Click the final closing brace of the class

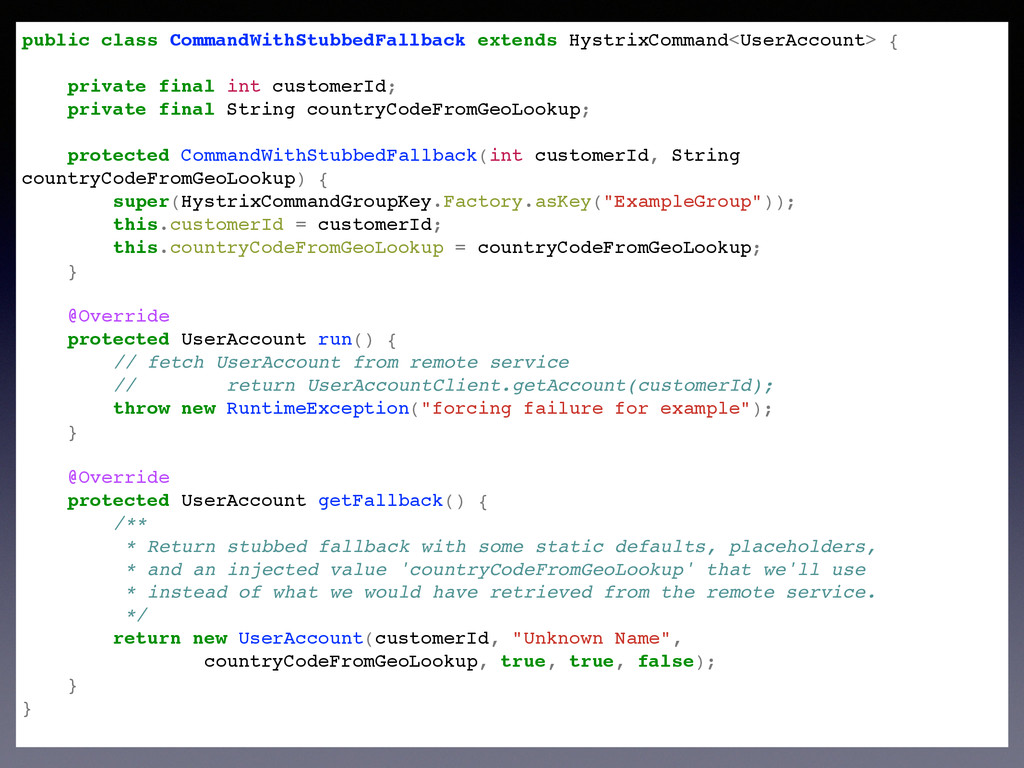(27, 709)
